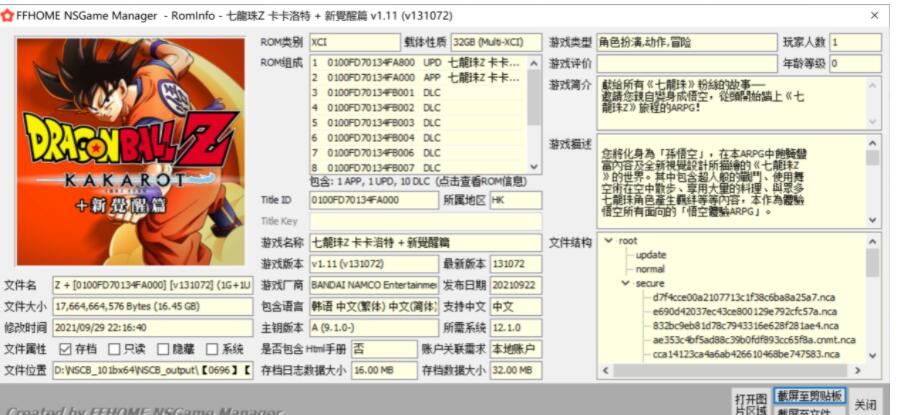Click the 游戏厂商 field BANDAI NAMCO
The image size is (900, 415).
[x=374, y=285]
